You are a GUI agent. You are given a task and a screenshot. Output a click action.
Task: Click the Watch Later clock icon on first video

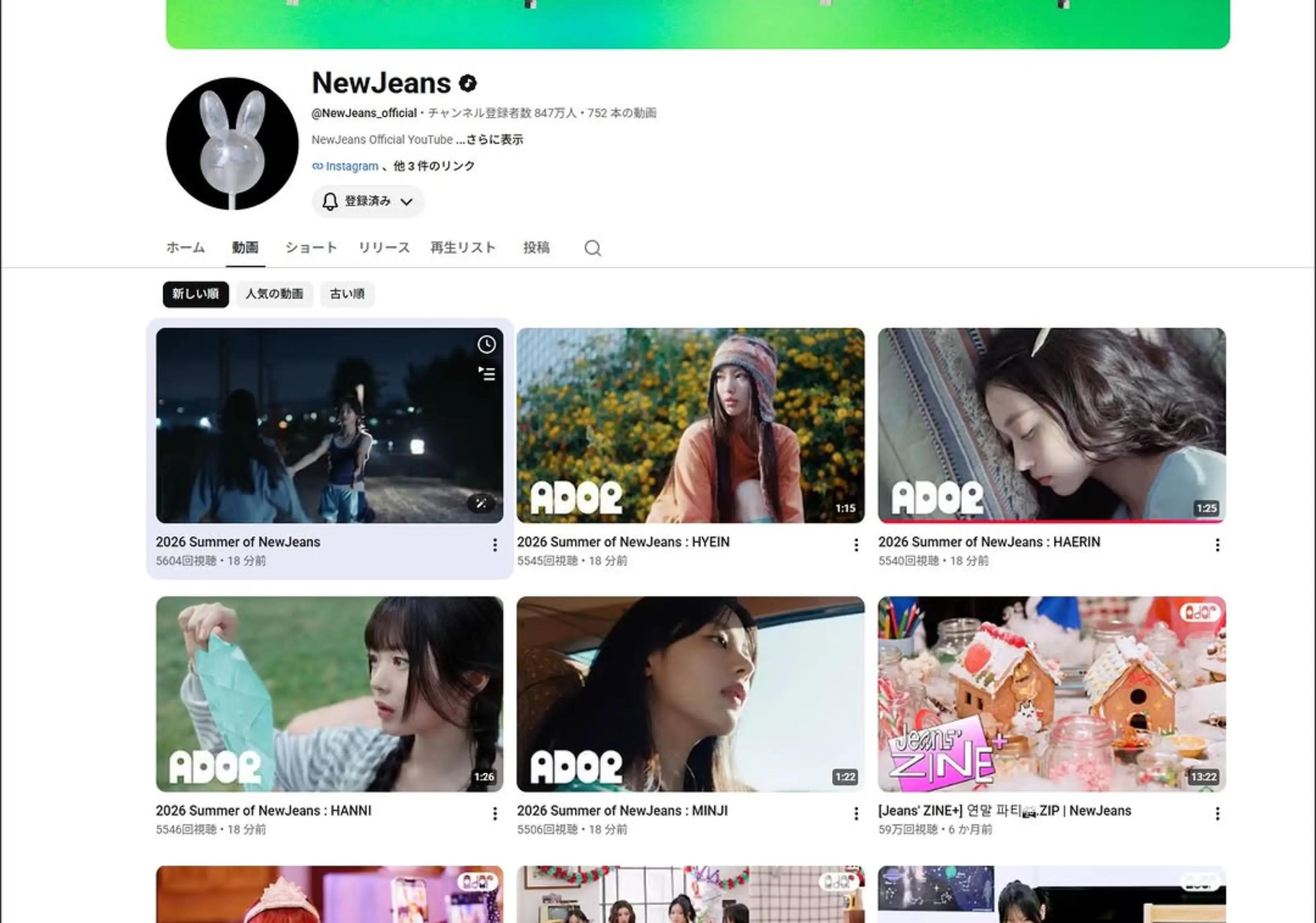coord(486,344)
